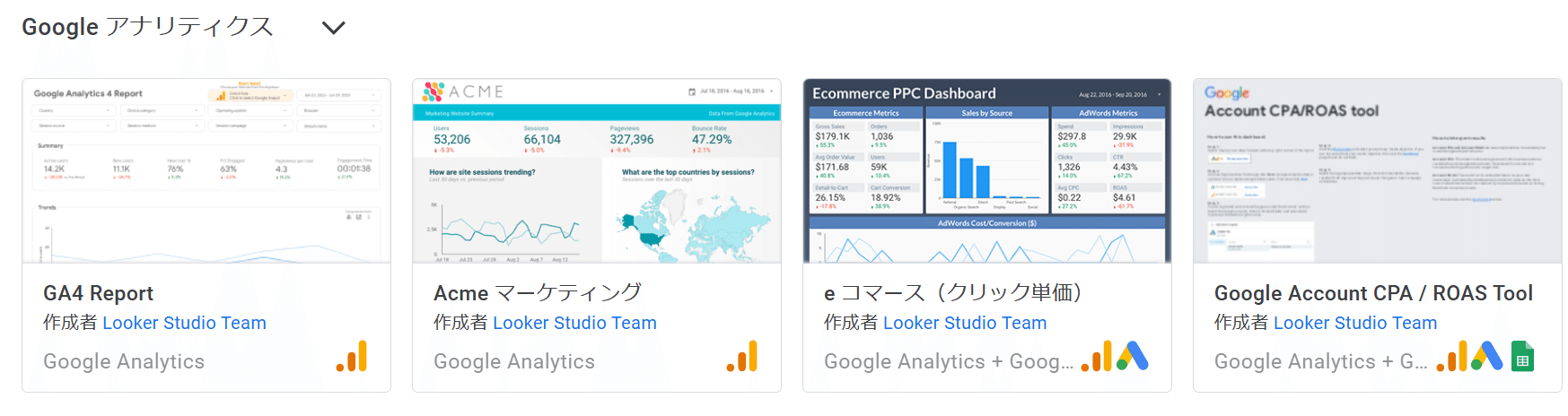Click Google Analytics icon on CPA / ROAS Tool card

[x=1451, y=357]
